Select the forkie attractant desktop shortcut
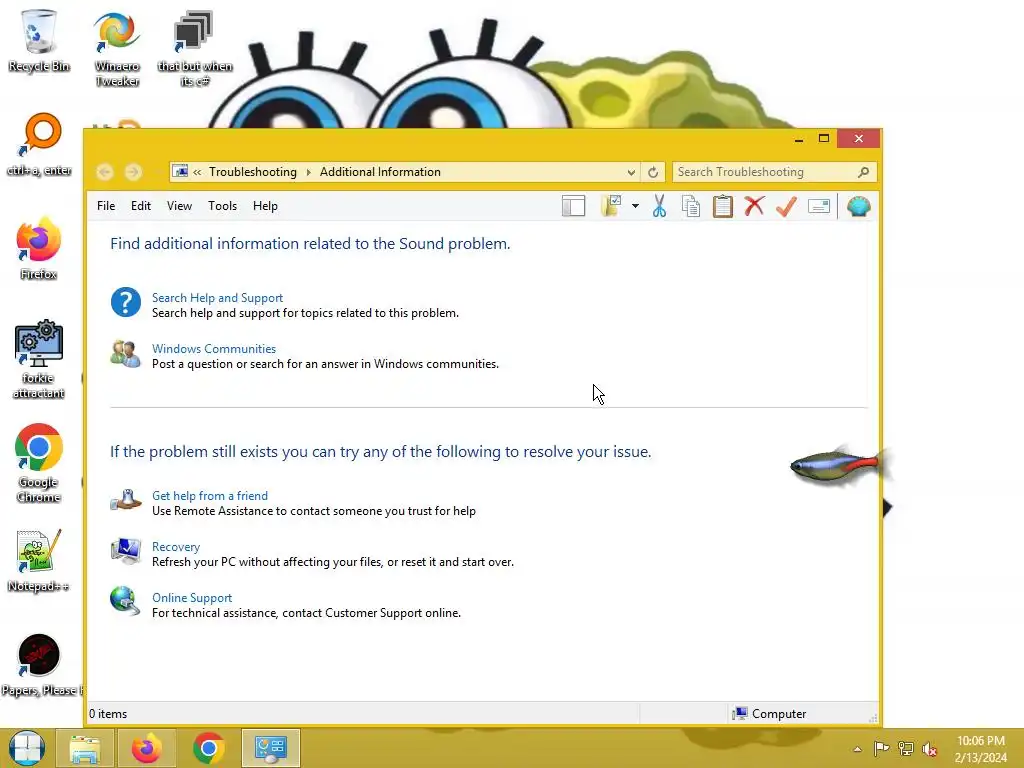 (39, 359)
